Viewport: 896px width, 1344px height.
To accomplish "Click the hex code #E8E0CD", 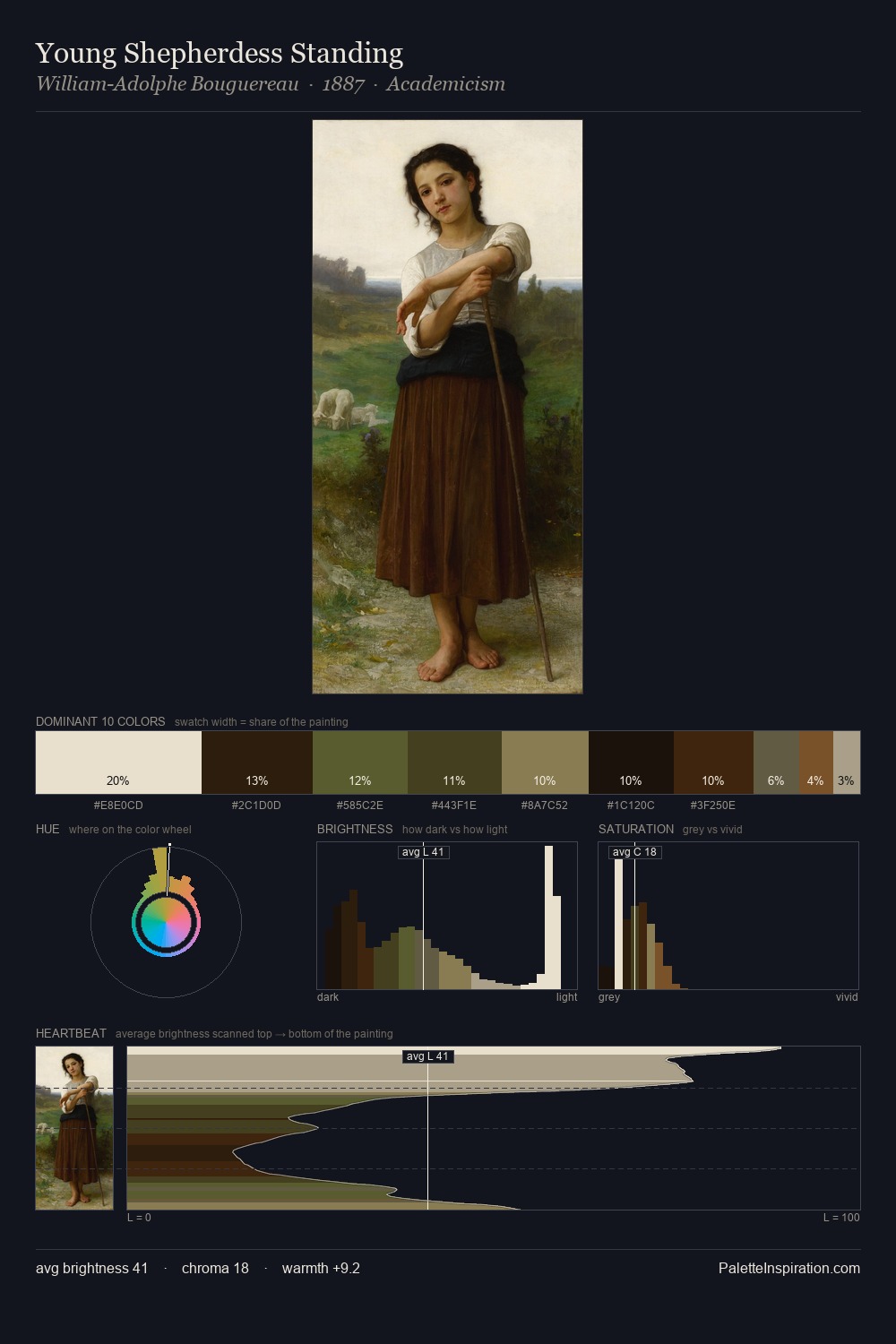I will tap(118, 806).
